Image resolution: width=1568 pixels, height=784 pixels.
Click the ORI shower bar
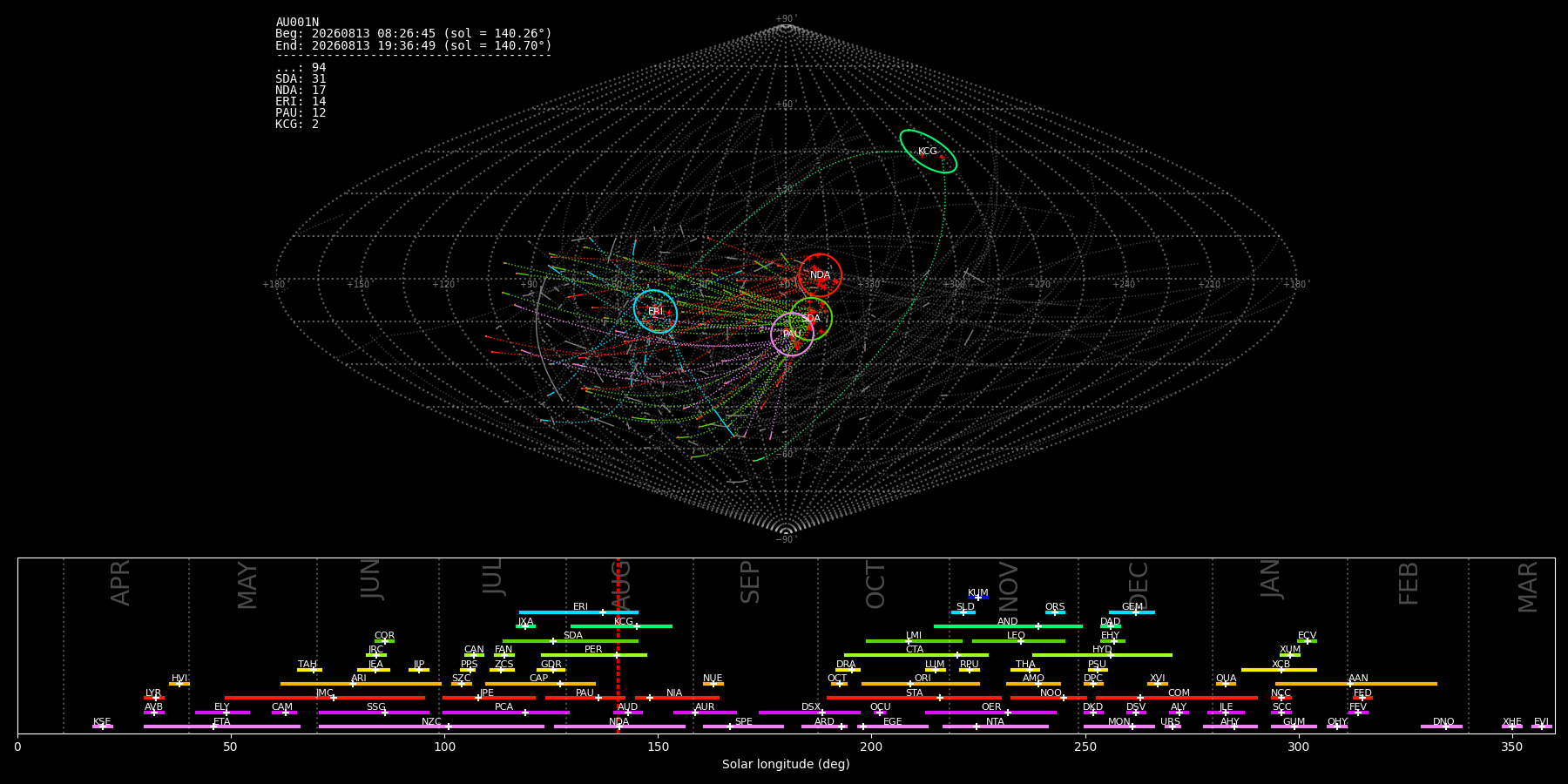tap(921, 684)
